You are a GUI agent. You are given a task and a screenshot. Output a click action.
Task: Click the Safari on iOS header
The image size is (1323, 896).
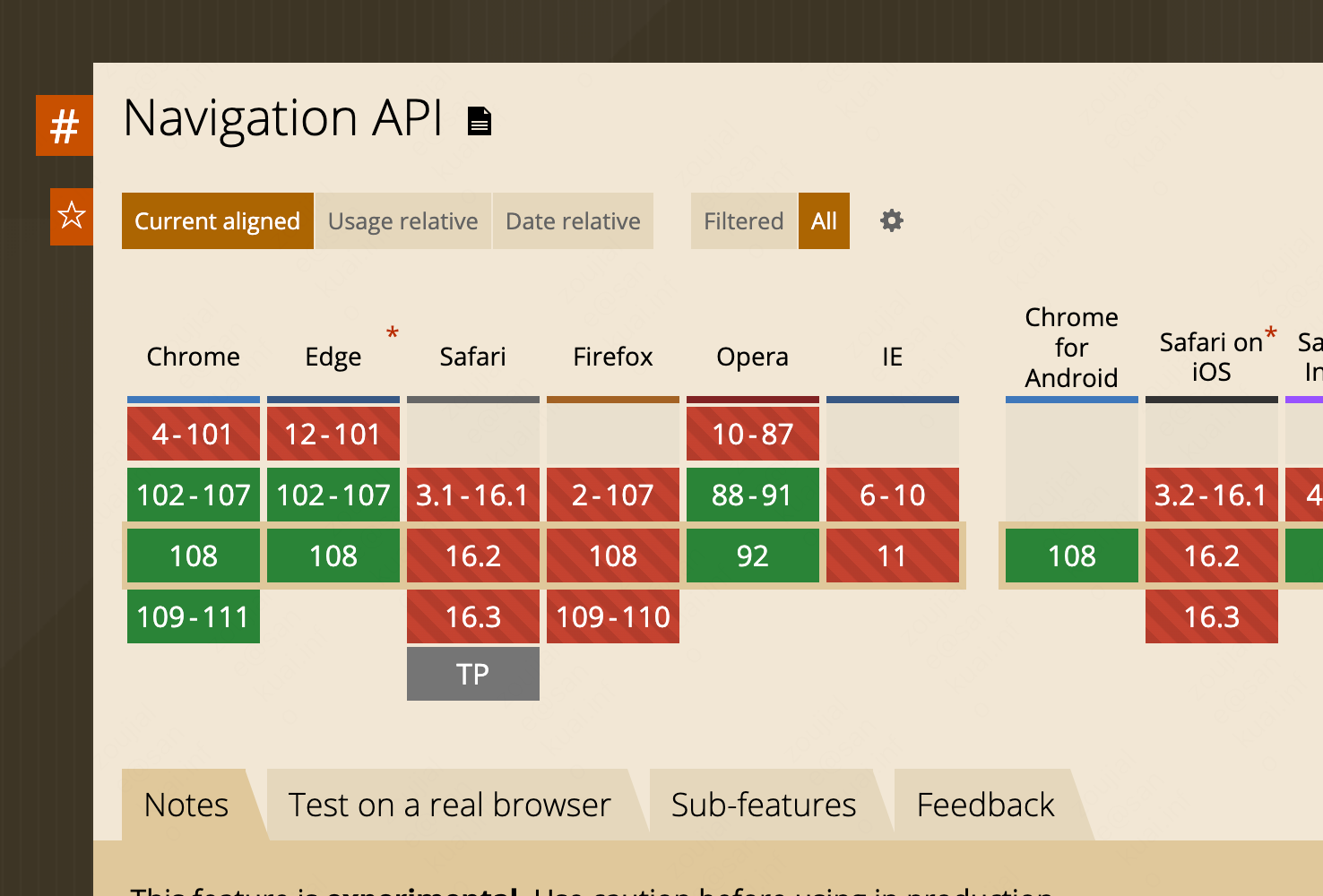(1212, 357)
